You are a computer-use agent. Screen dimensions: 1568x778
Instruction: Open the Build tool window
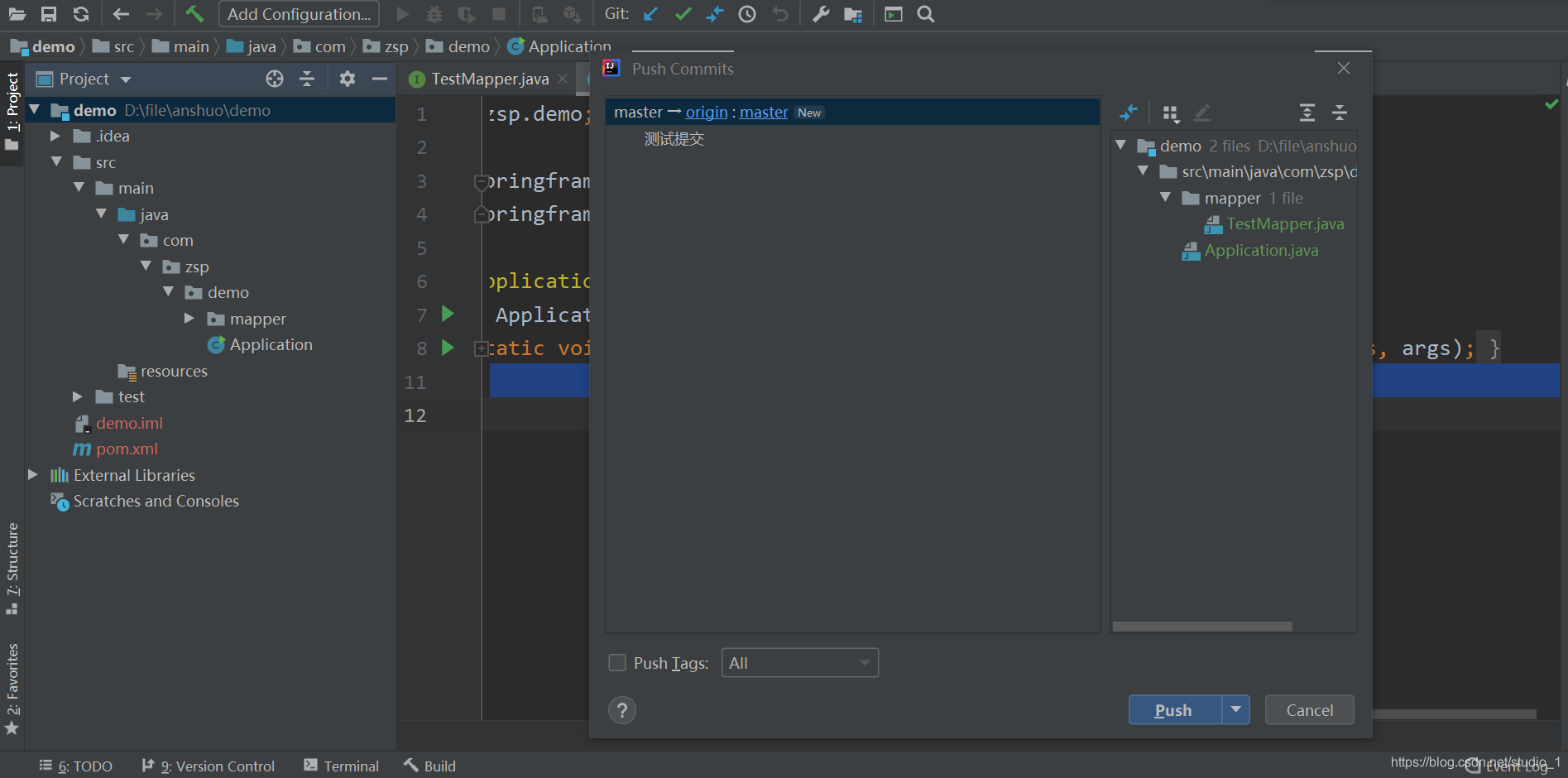coord(430,766)
